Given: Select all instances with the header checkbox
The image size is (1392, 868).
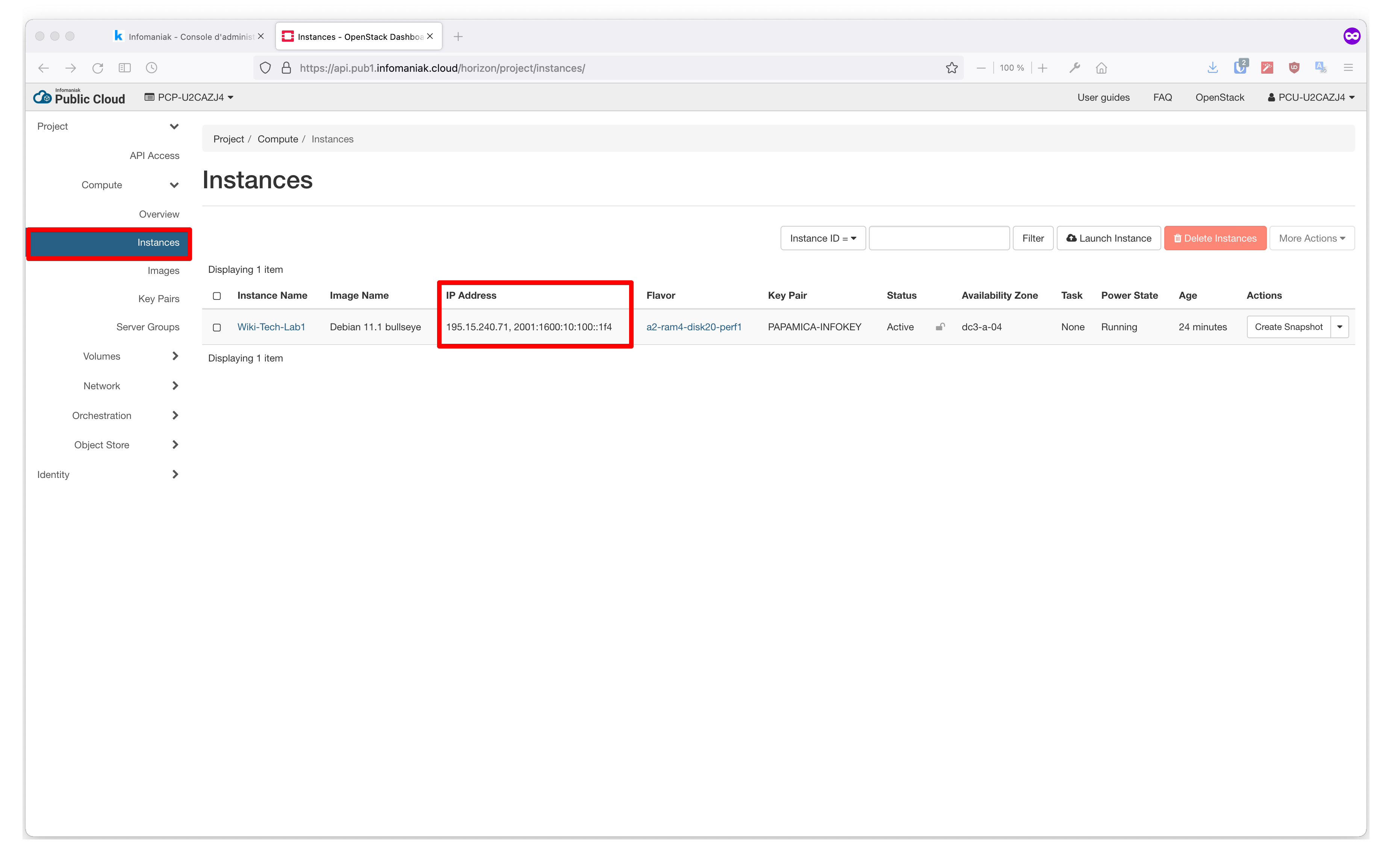Looking at the screenshot, I should 217,296.
